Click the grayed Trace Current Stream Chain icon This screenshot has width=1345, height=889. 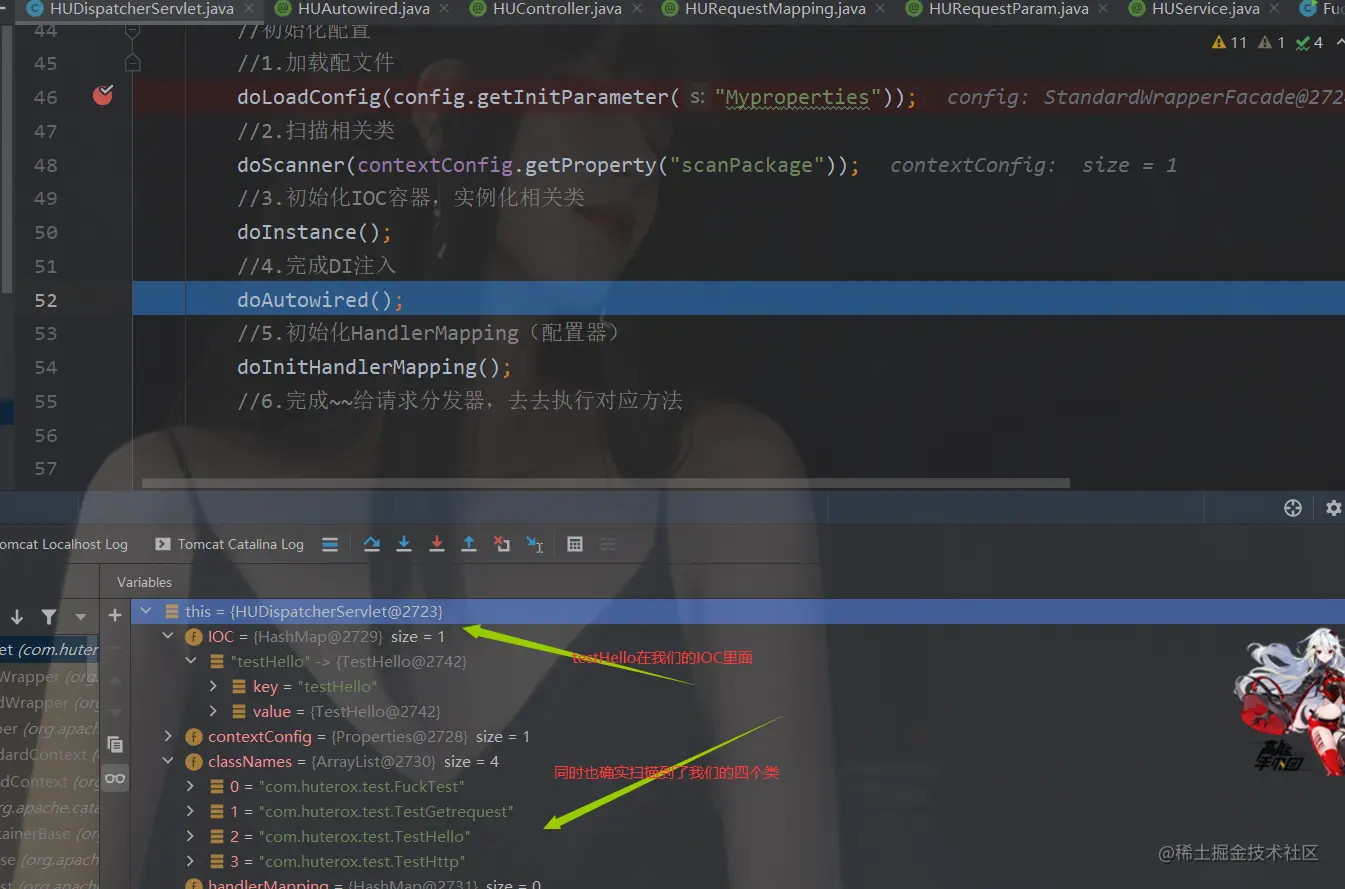pyautogui.click(x=607, y=544)
